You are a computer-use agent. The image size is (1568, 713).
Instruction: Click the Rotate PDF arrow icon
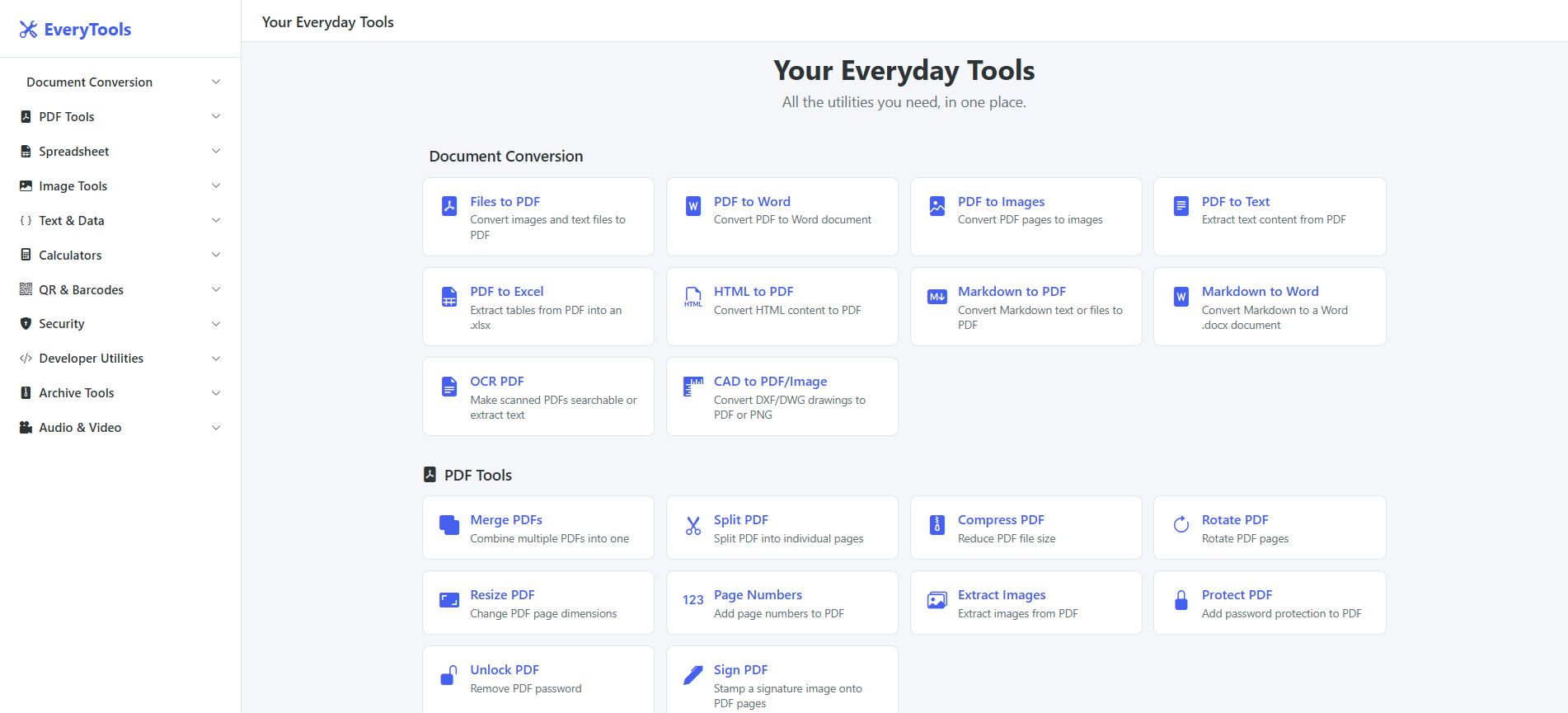pos(1181,525)
